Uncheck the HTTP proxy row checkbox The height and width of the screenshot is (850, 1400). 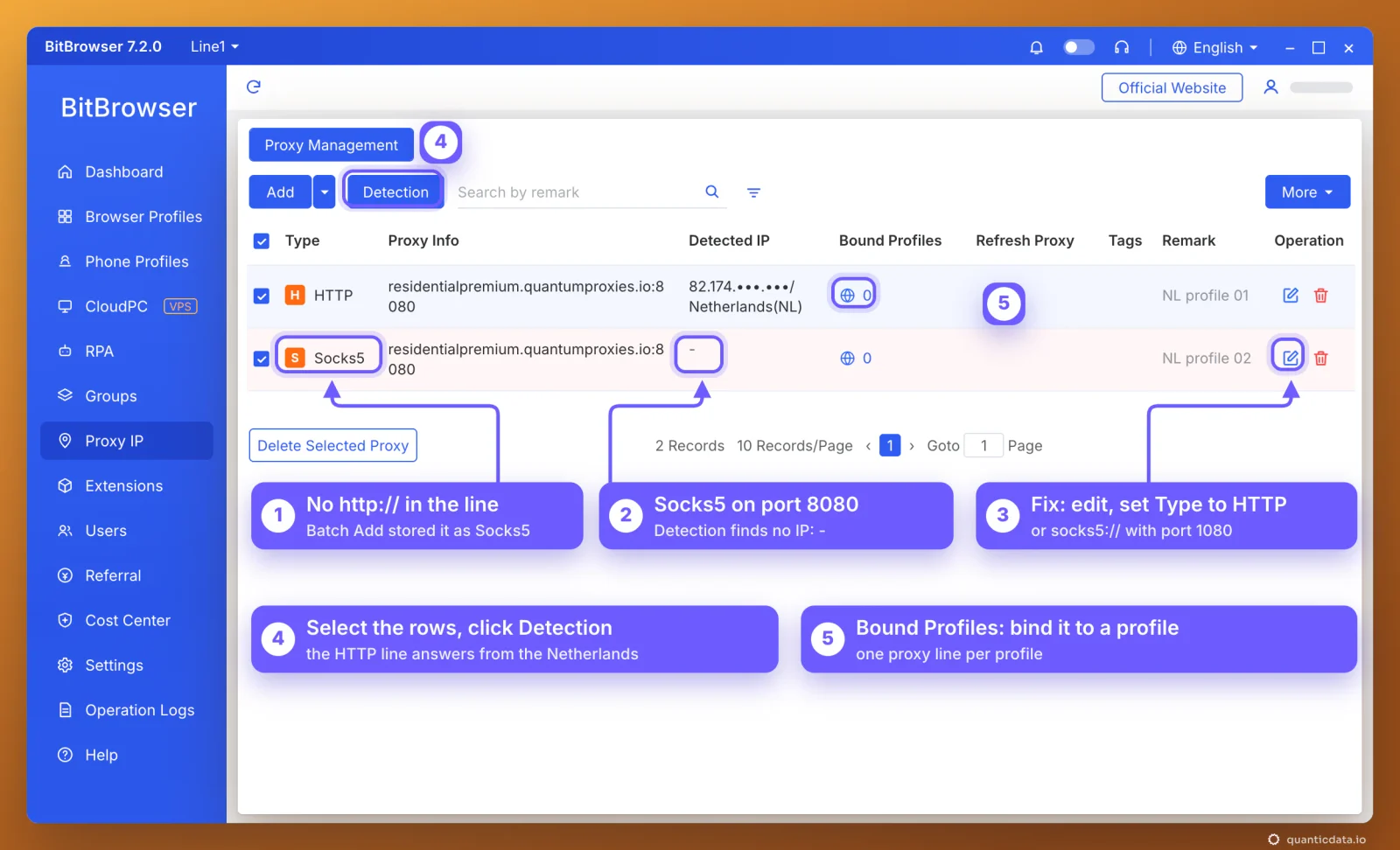point(262,296)
